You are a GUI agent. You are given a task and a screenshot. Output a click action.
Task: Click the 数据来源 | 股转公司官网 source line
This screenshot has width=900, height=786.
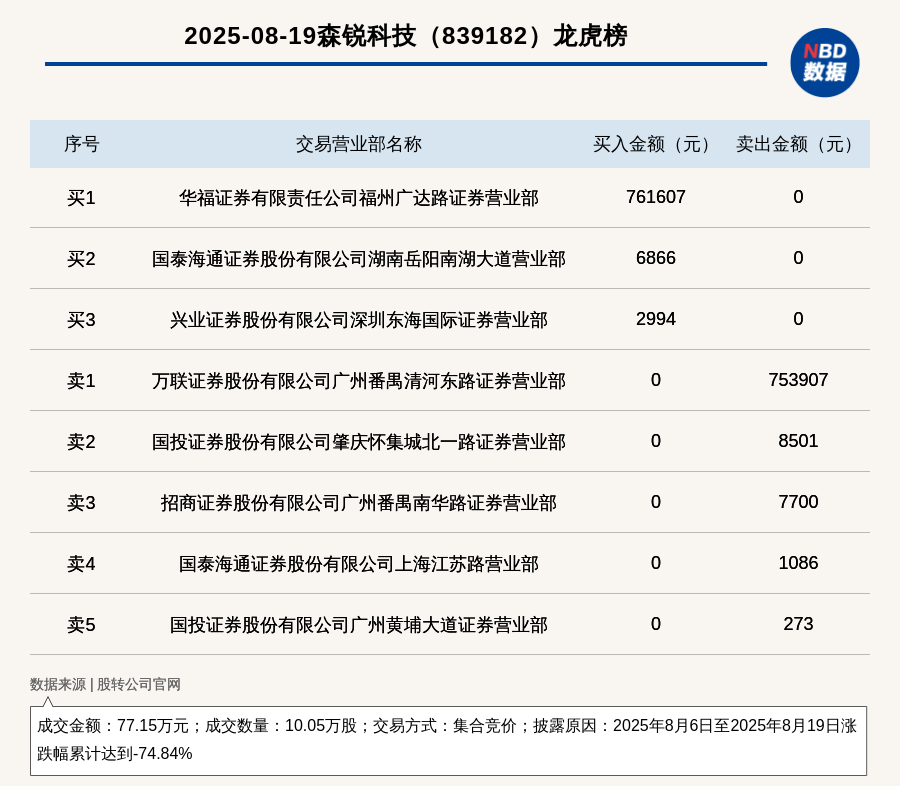coord(105,684)
